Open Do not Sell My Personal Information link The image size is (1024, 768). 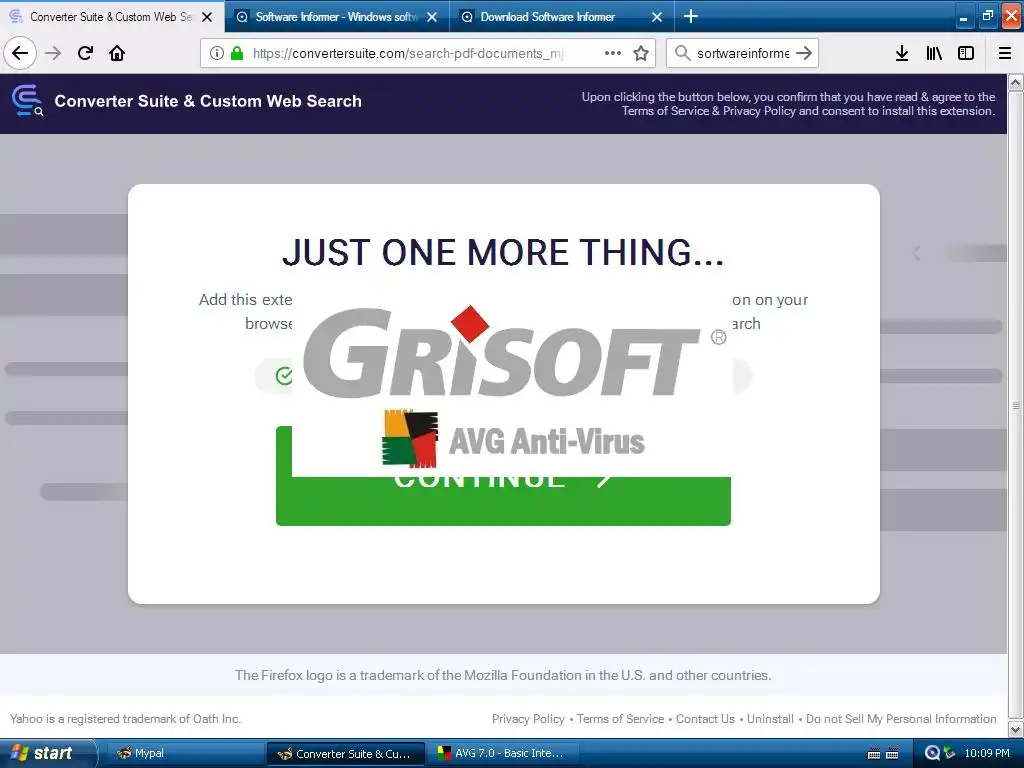901,718
